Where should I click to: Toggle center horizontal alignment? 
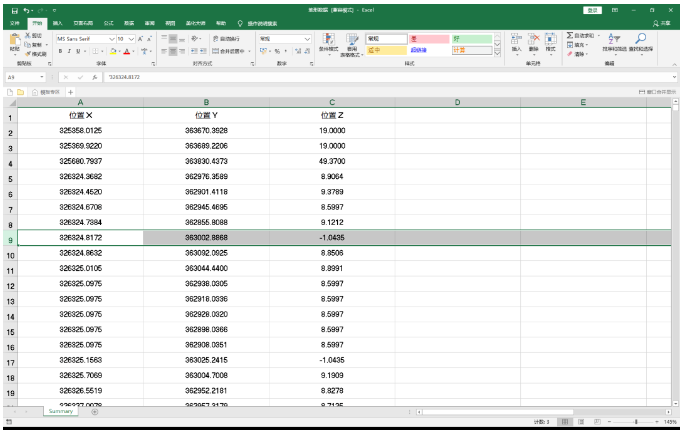point(173,51)
